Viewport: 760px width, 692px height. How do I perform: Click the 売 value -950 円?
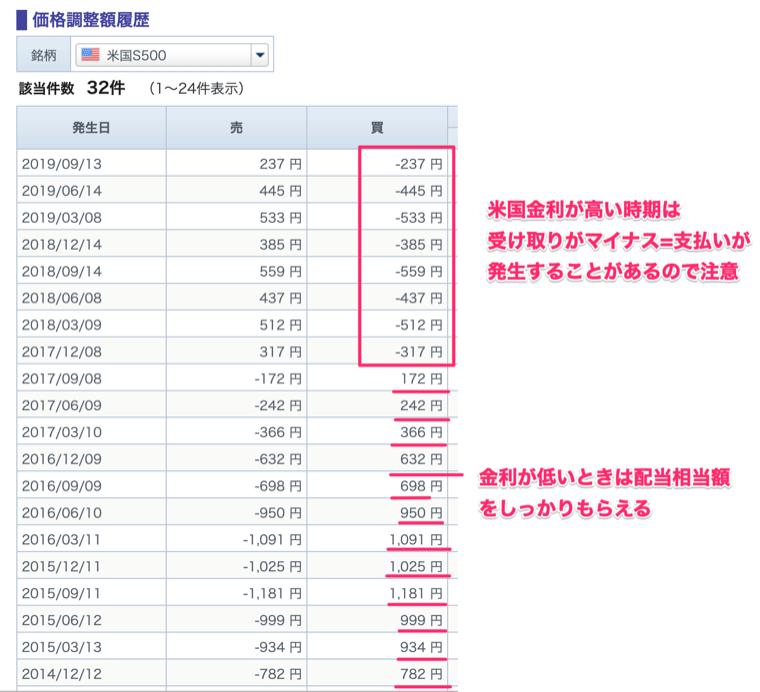278,513
